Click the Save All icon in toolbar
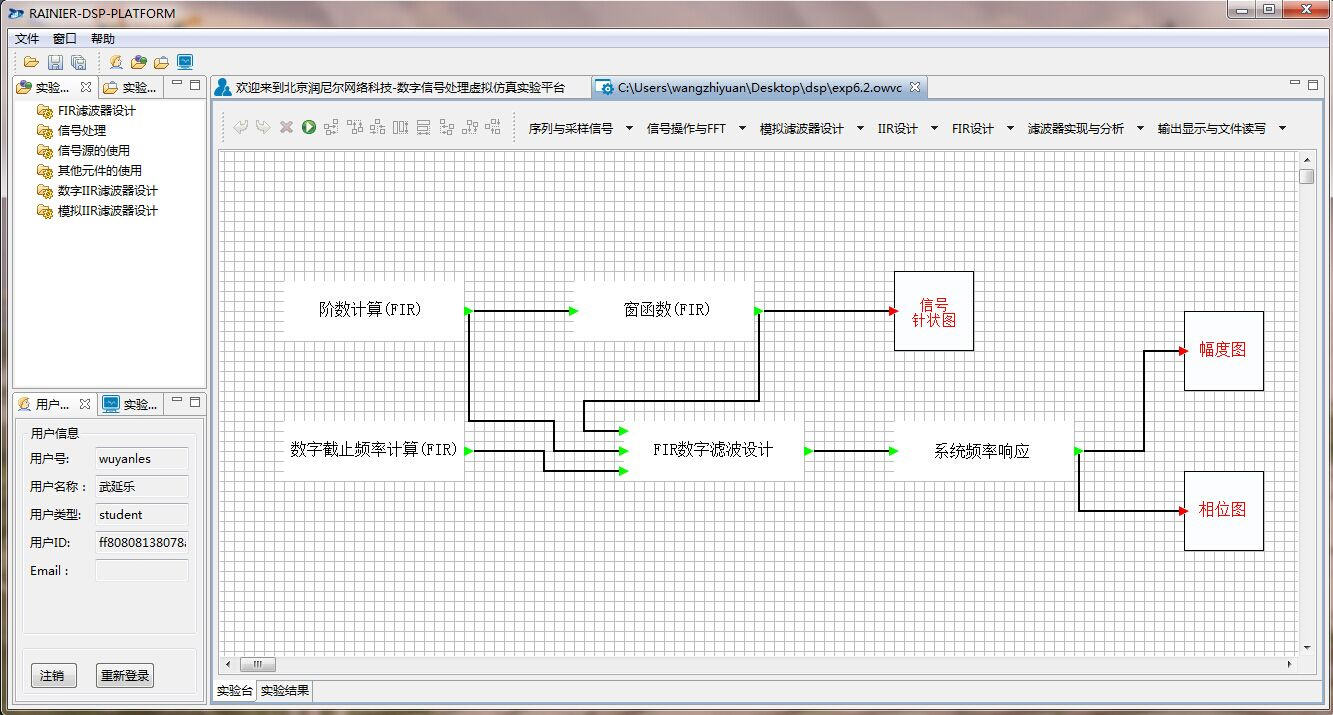This screenshot has width=1333, height=715. [x=78, y=62]
